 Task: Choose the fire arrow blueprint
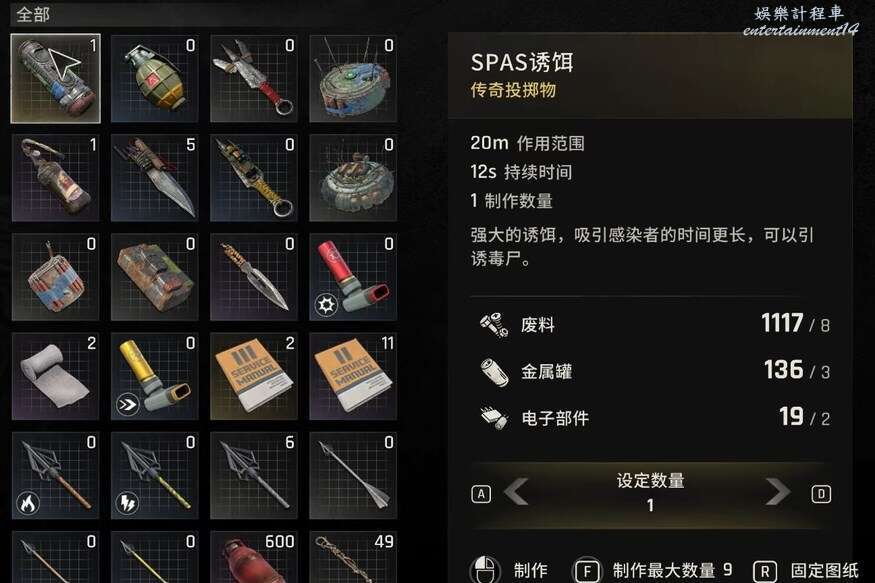pos(55,476)
